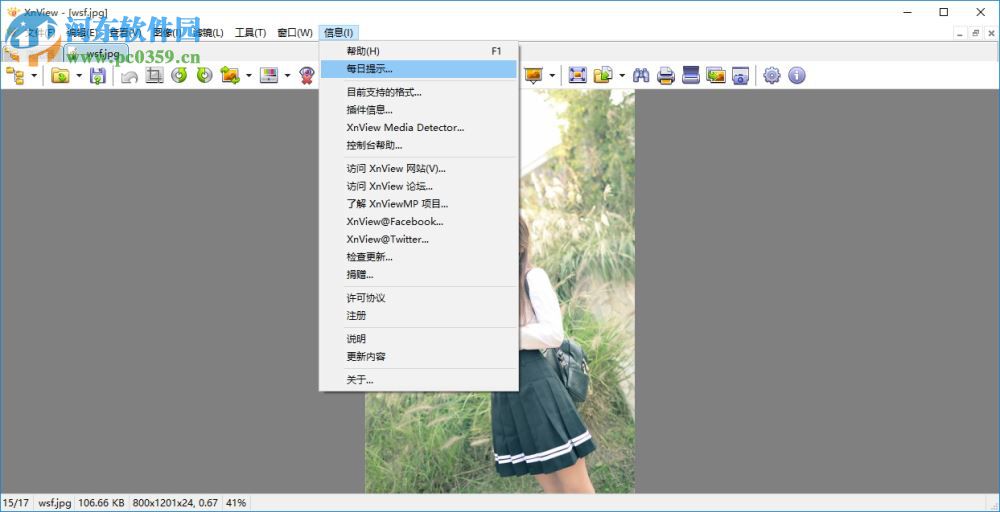The width and height of the screenshot is (1000, 512).
Task: Open the color adjustment icon
Action: coord(269,76)
